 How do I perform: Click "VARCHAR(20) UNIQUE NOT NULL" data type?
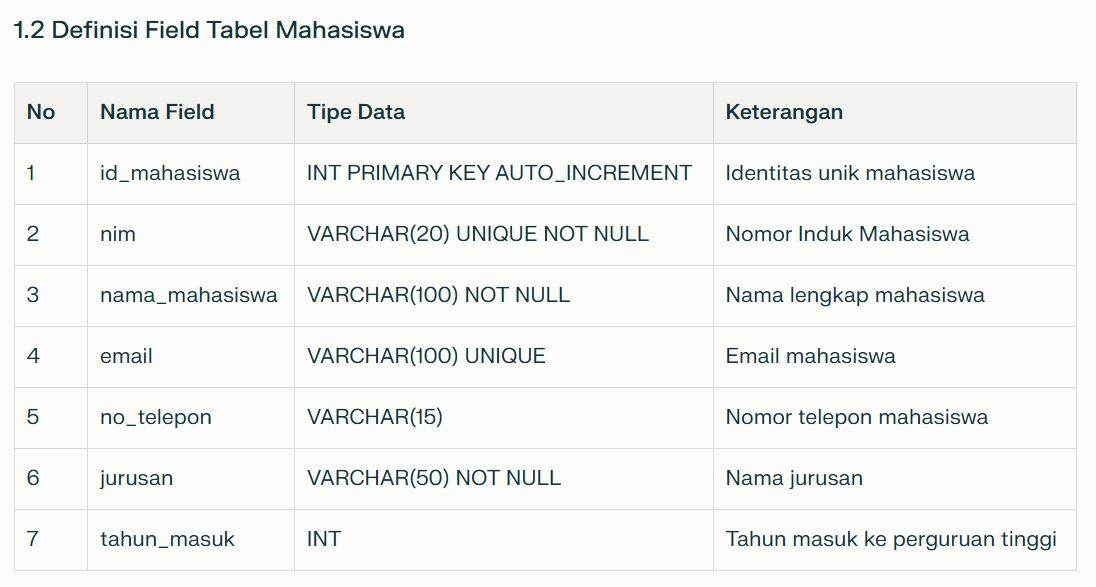click(x=478, y=234)
